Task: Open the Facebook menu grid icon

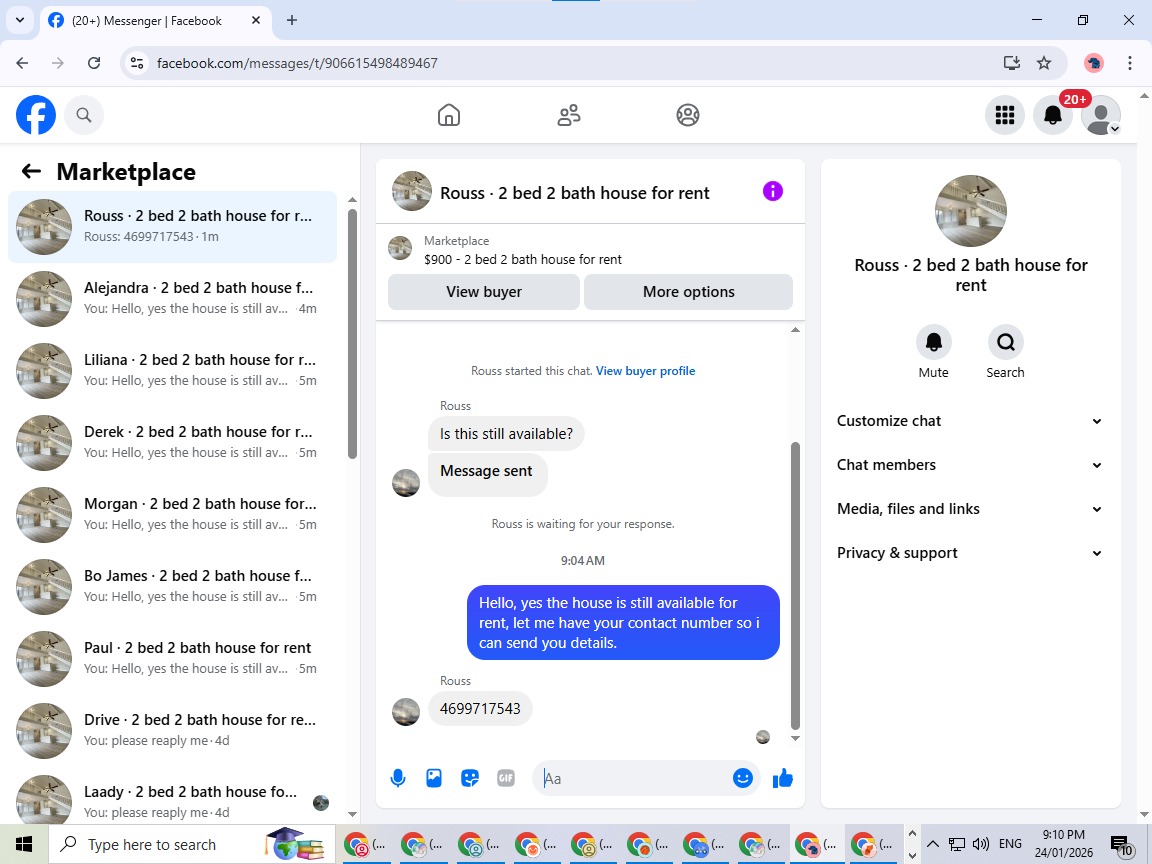Action: click(1004, 115)
